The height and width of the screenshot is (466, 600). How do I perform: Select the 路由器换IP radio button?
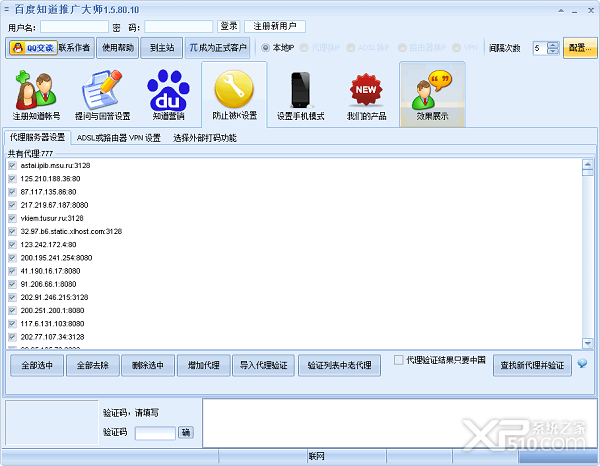[402, 48]
